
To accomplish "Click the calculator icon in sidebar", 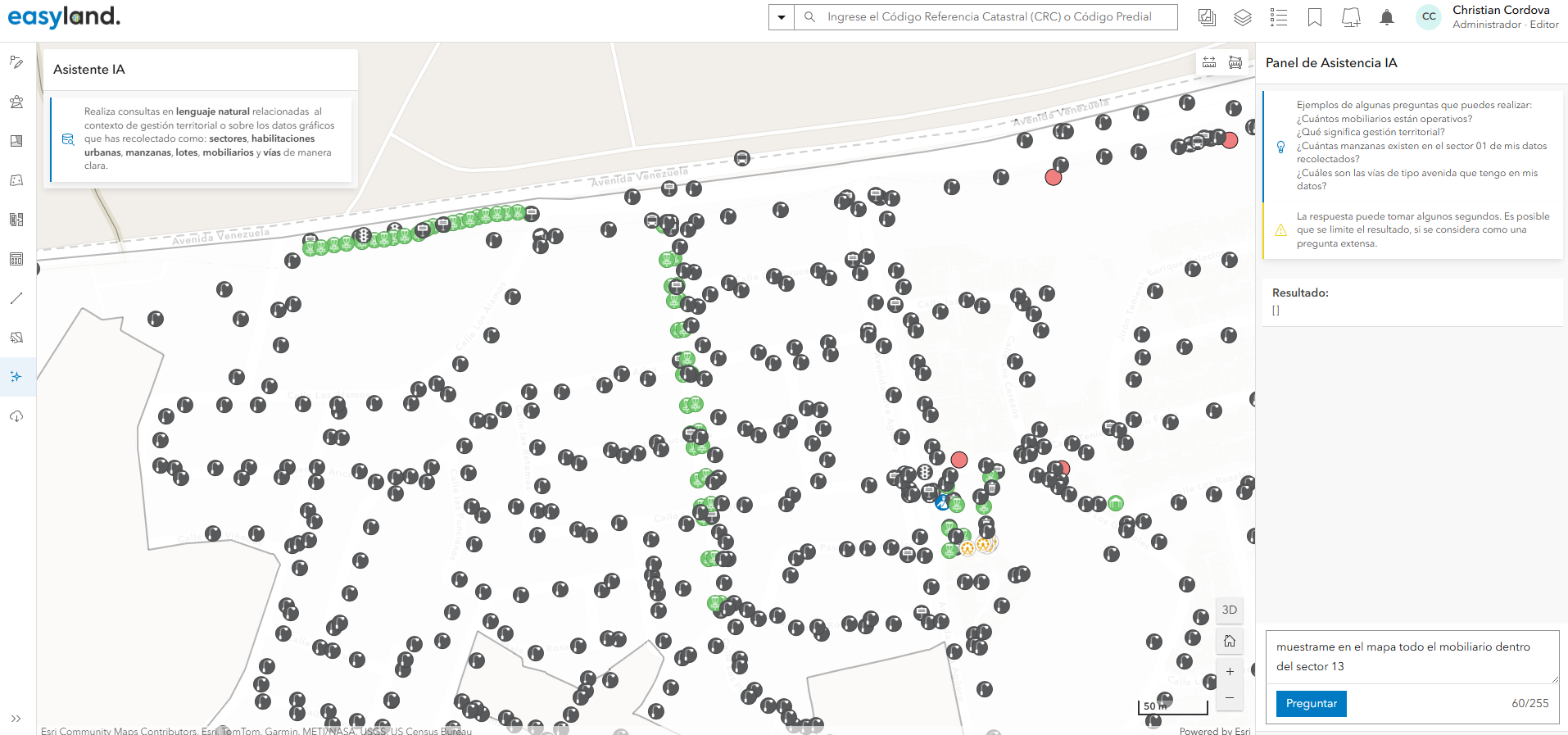I will pos(16,259).
